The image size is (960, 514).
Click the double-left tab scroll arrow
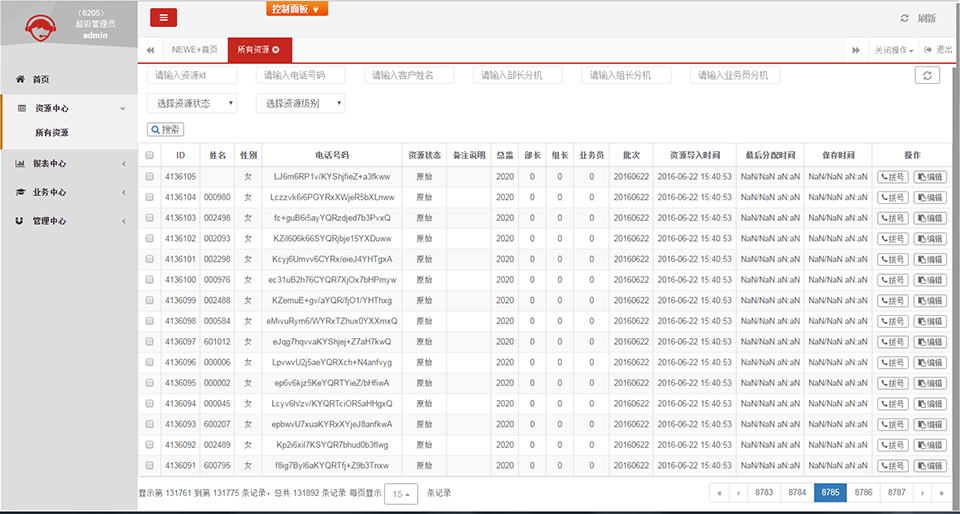coord(150,50)
